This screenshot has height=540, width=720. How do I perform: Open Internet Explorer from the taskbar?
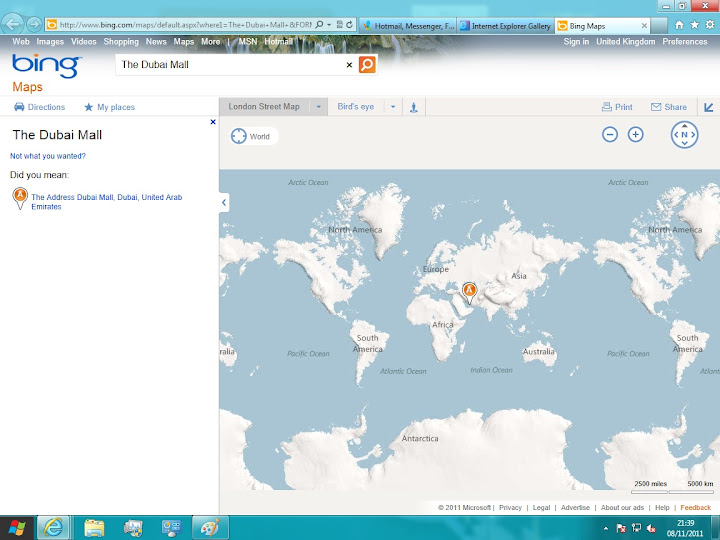click(x=53, y=528)
